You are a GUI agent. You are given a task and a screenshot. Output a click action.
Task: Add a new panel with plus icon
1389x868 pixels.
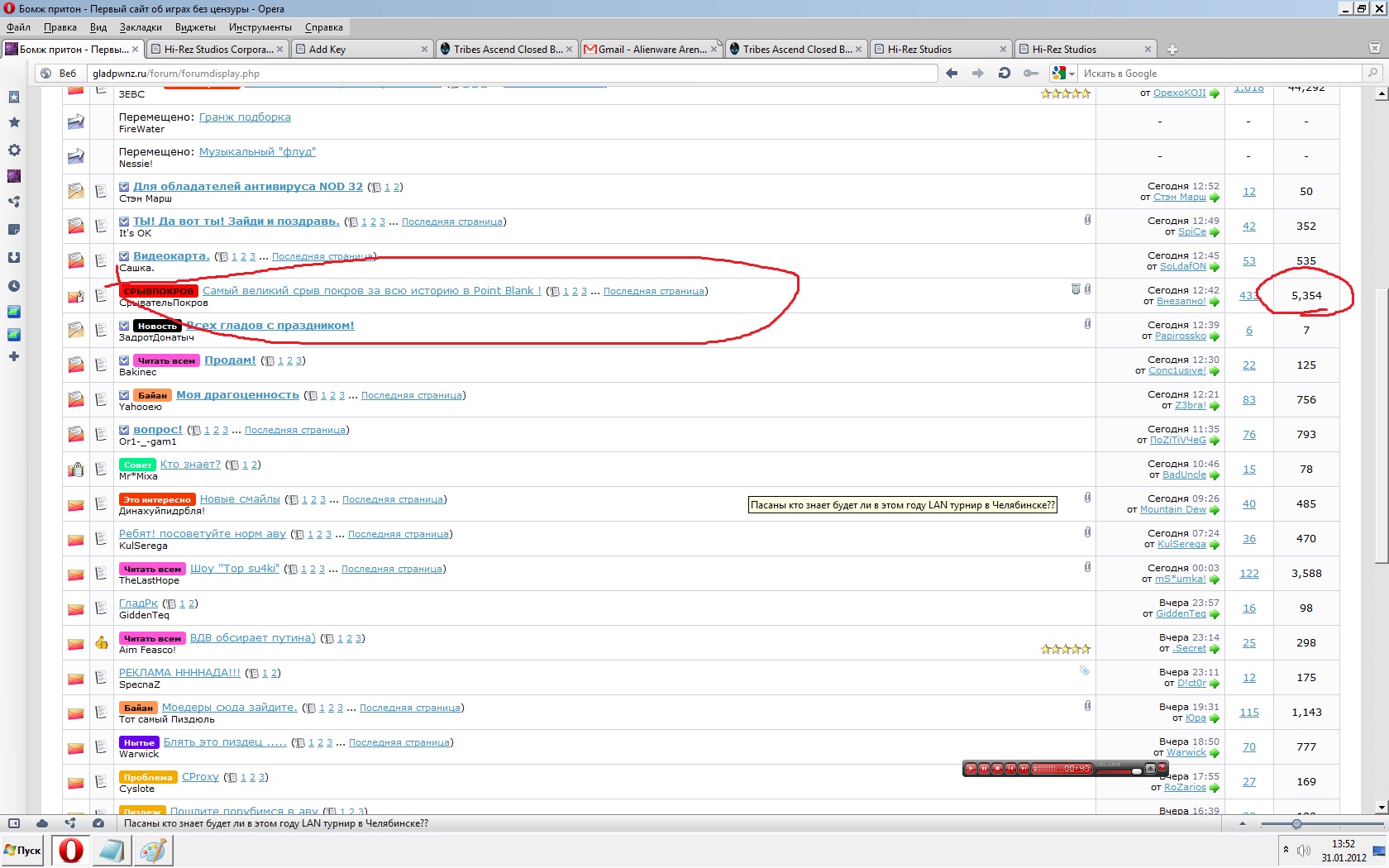point(14,356)
